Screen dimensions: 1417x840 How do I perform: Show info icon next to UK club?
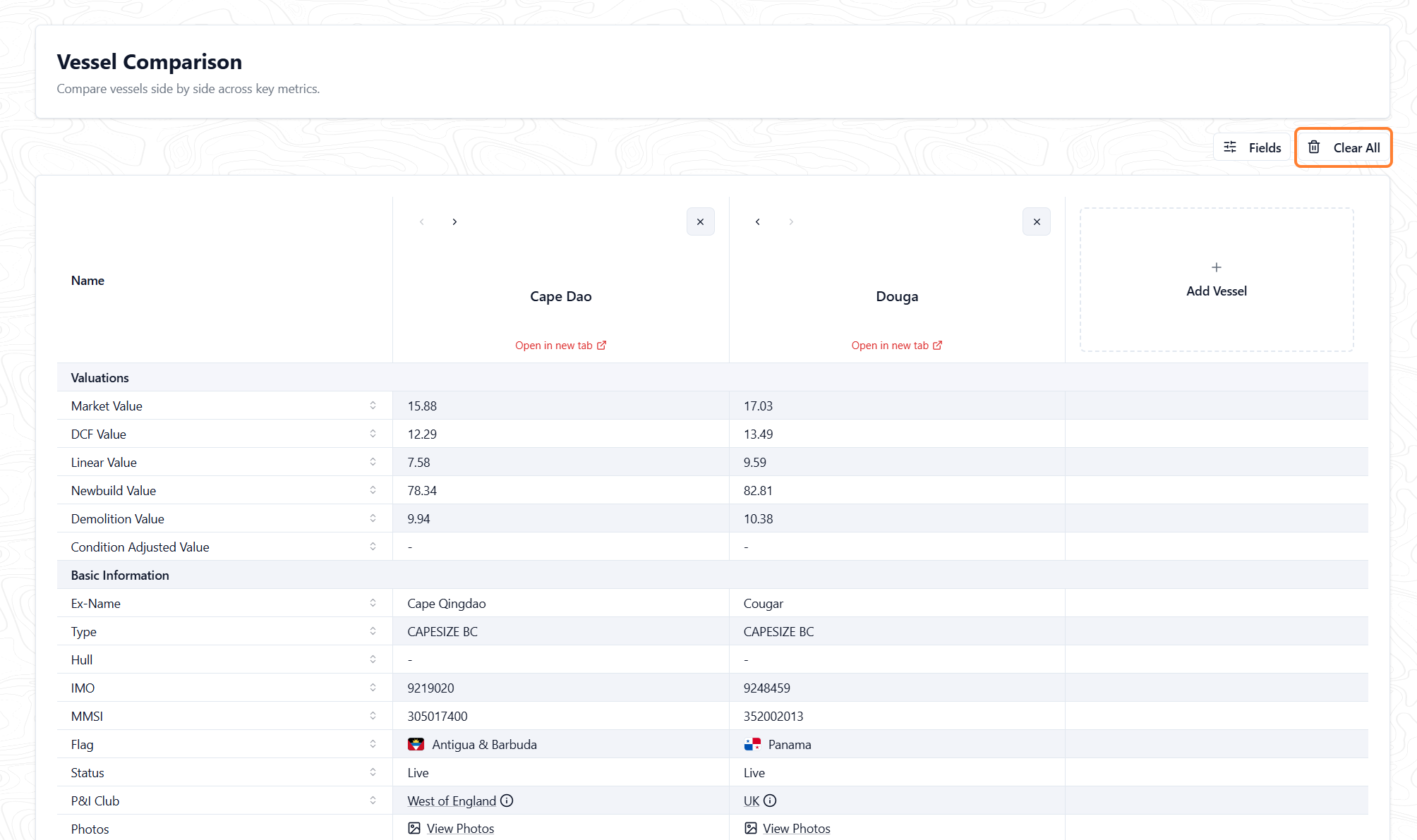(770, 801)
